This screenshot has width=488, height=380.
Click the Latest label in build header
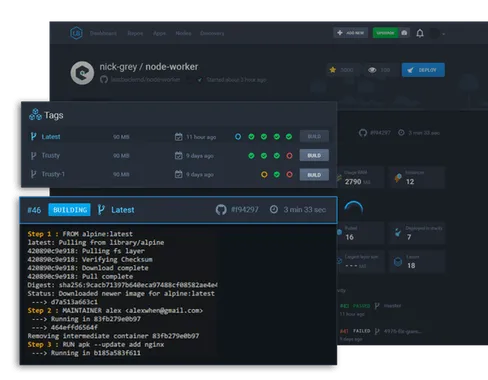coord(123,210)
